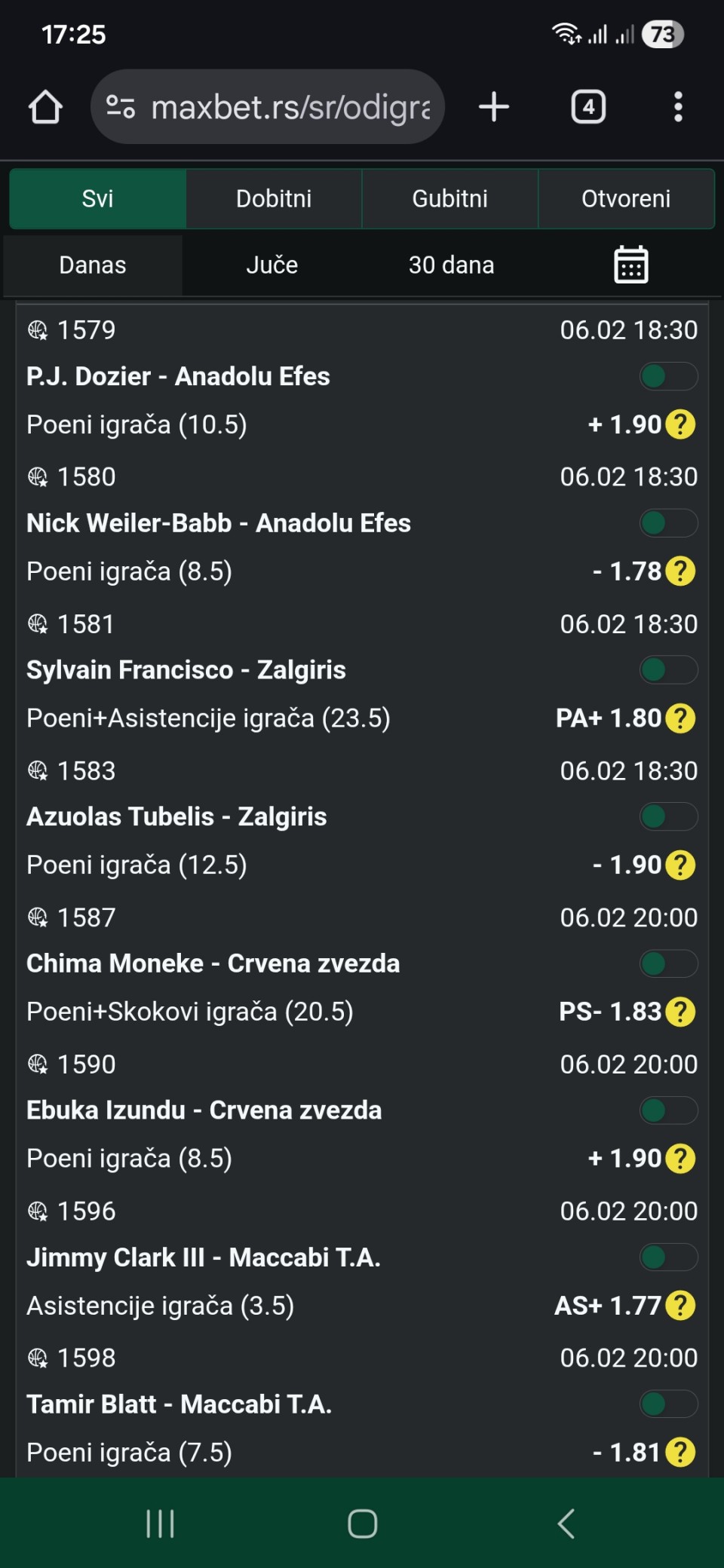Tap the maxbet.rs address bar
The image size is (724, 1568).
click(290, 107)
